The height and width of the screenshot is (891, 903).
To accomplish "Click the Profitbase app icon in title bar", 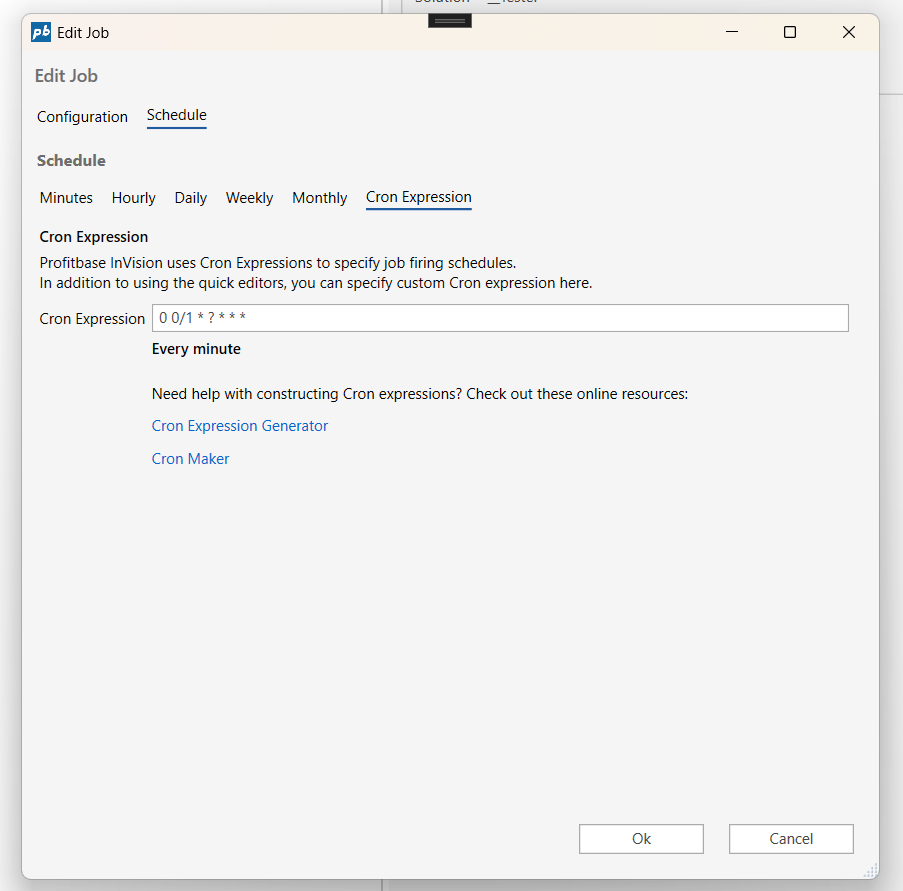I will click(41, 32).
